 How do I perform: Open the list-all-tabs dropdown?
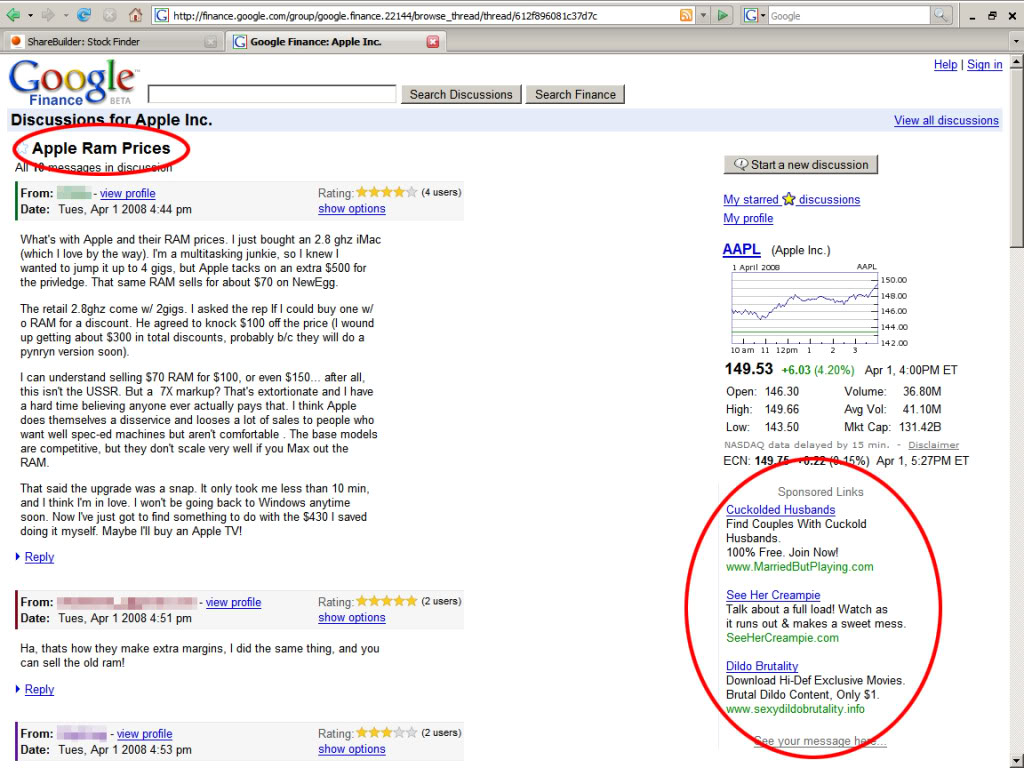click(1016, 41)
